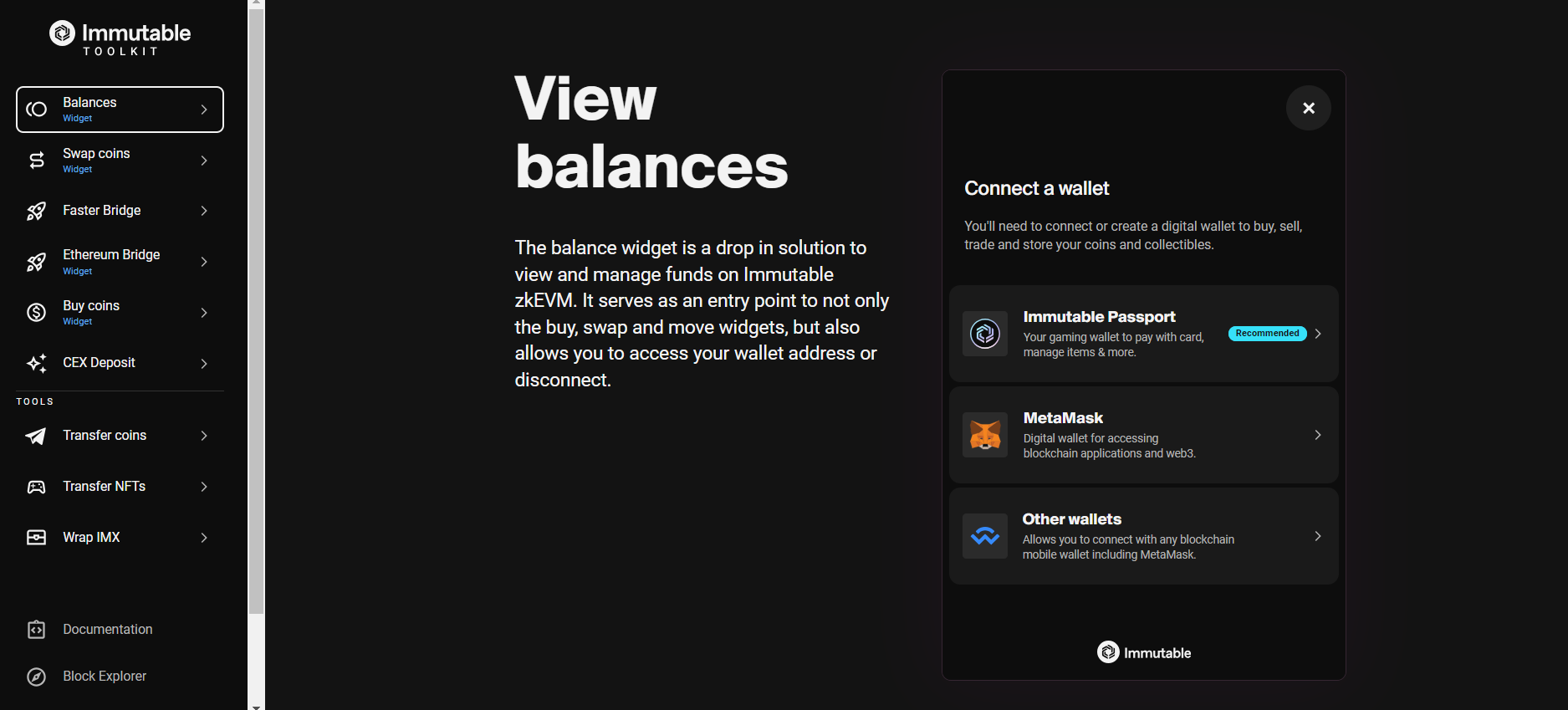Click the CEX Deposit sparkle icon
This screenshot has width=1568, height=710.
37,363
